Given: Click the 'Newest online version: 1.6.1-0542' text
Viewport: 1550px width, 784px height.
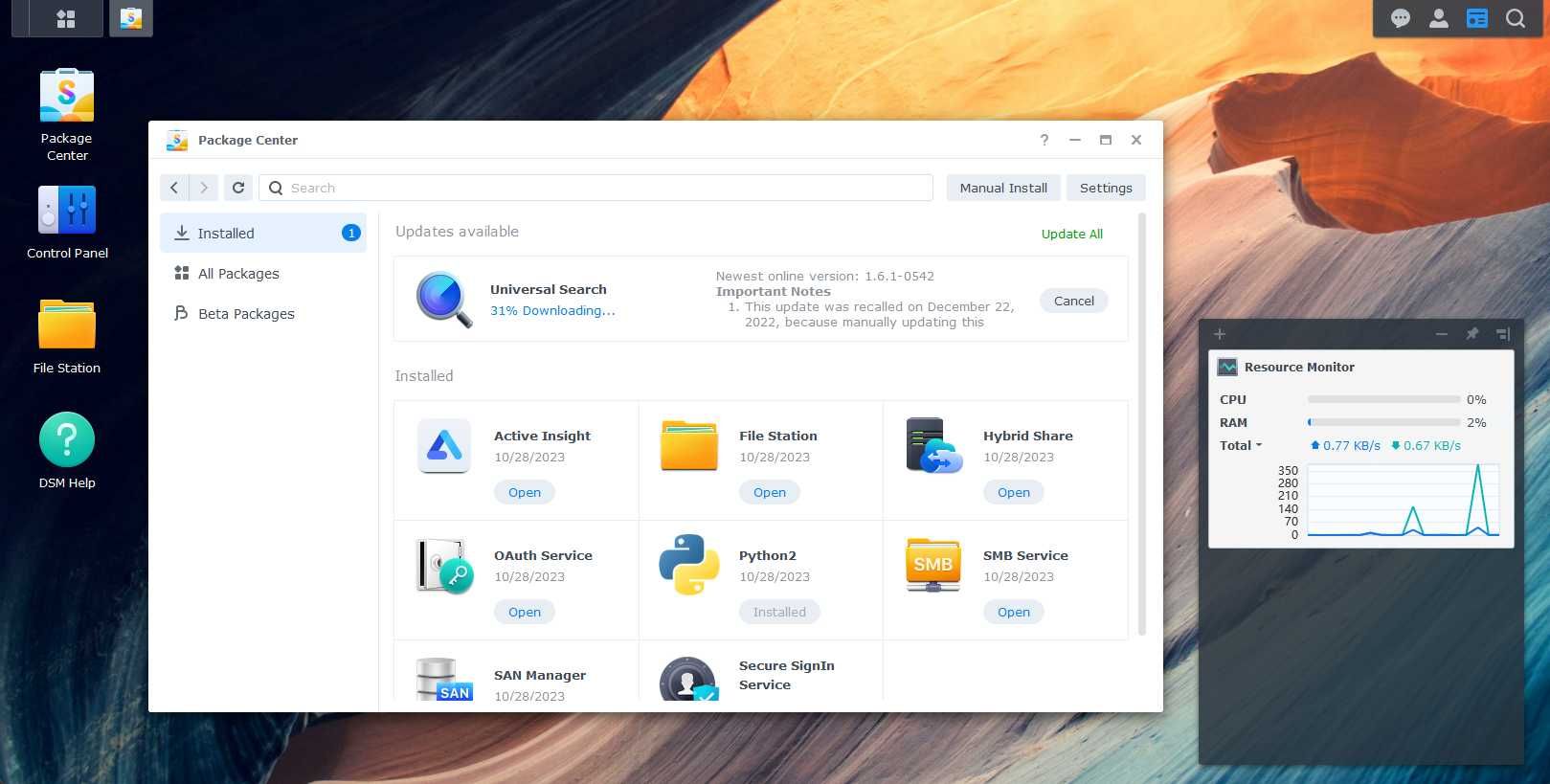Looking at the screenshot, I should [x=825, y=276].
